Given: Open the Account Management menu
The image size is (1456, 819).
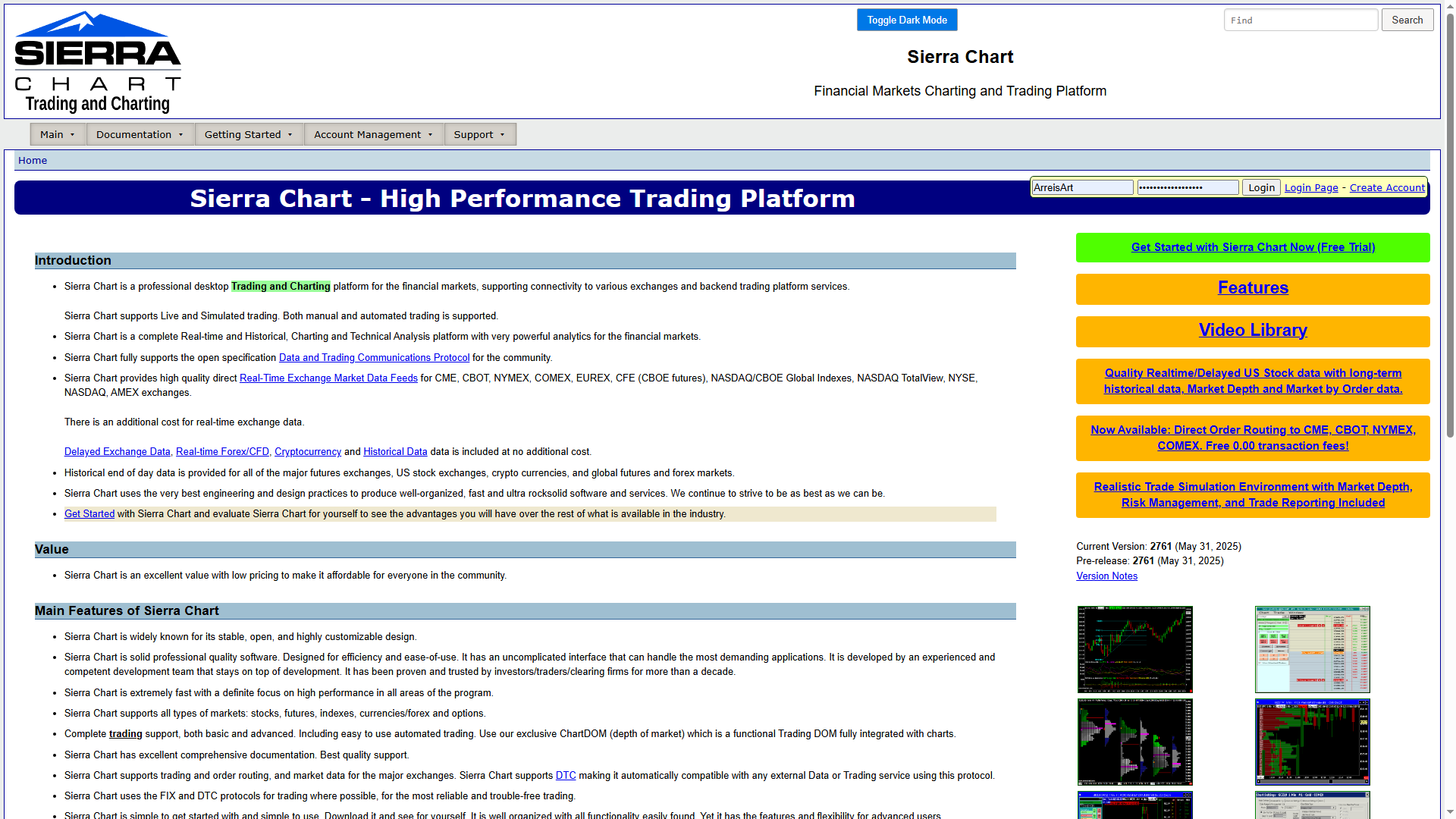Looking at the screenshot, I should tap(373, 134).
